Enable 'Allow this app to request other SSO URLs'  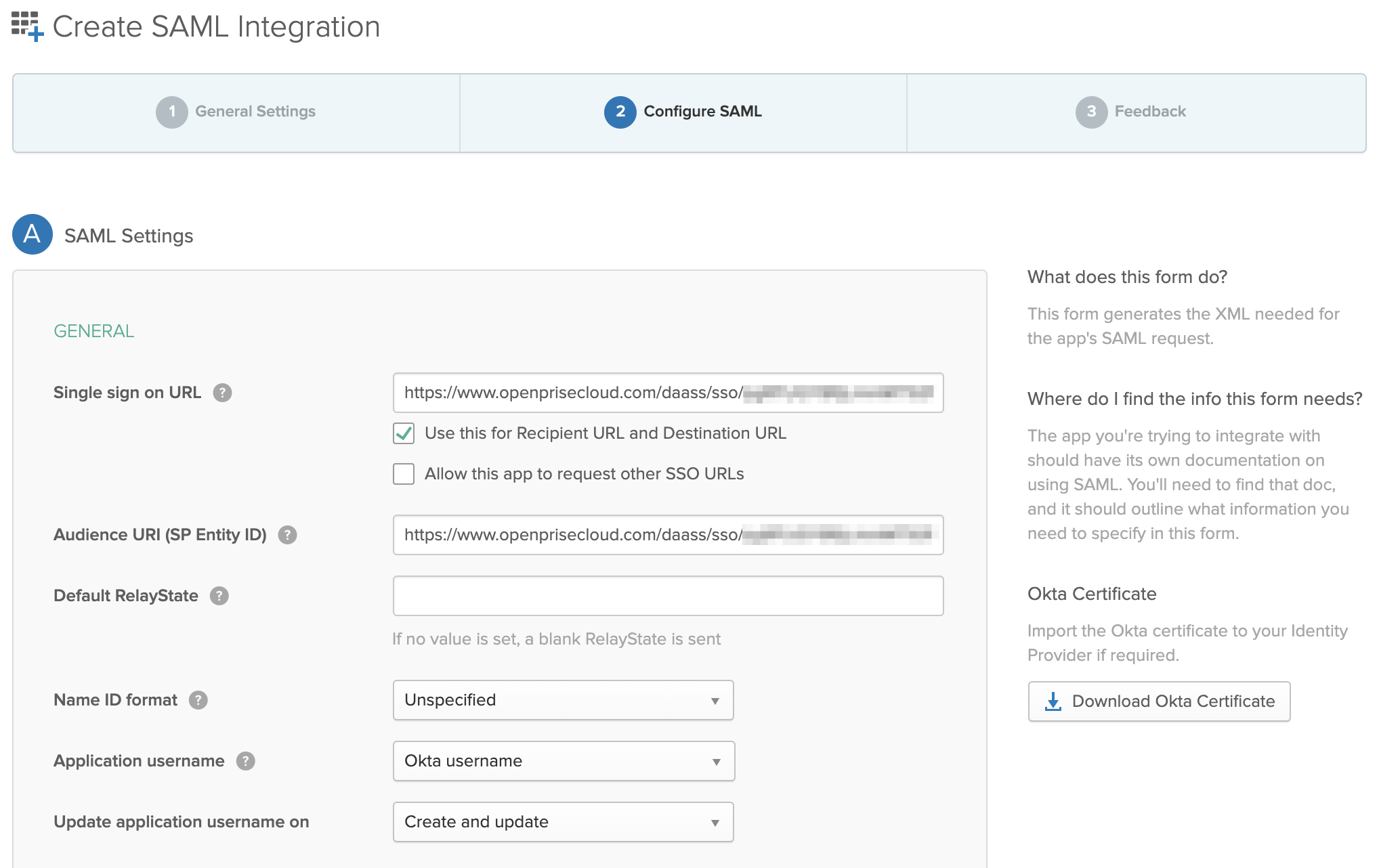pos(404,474)
